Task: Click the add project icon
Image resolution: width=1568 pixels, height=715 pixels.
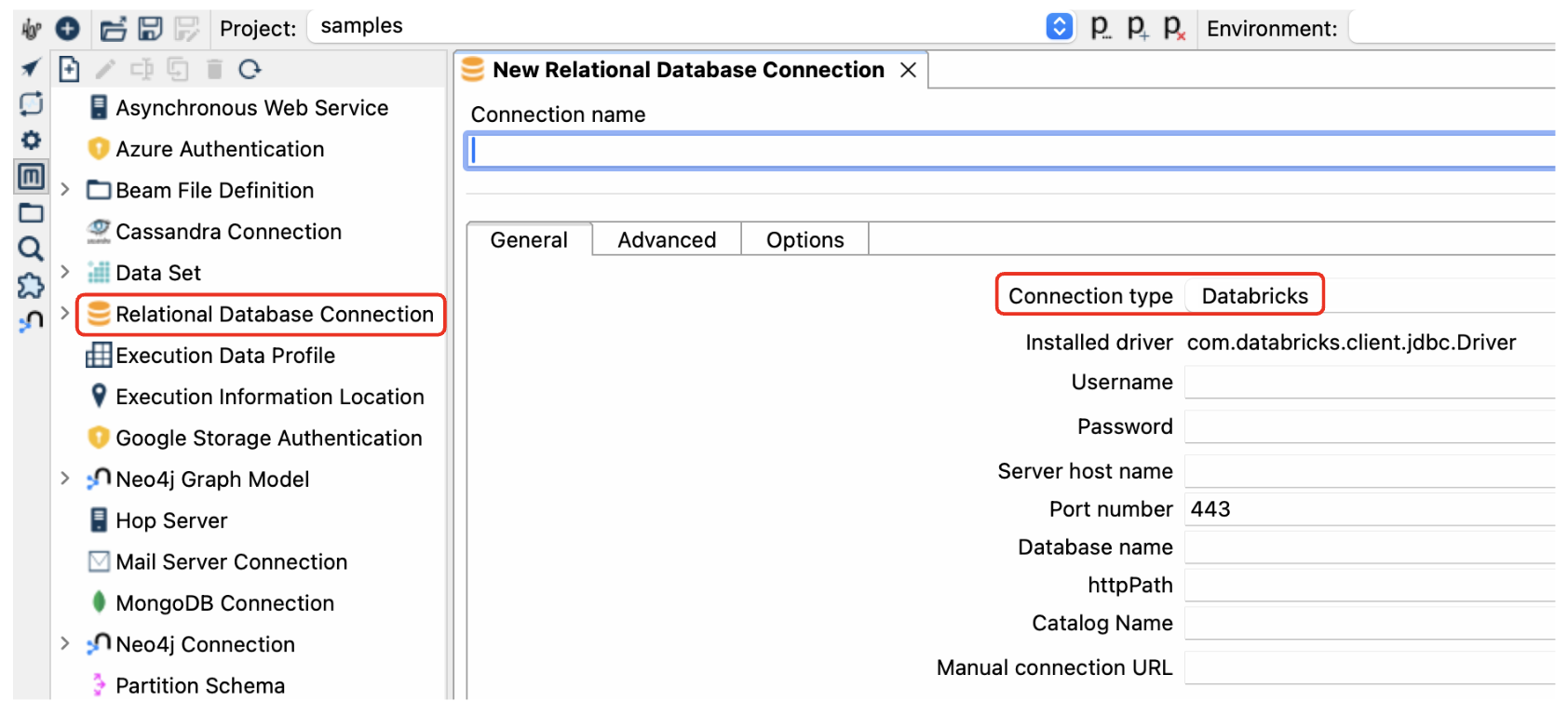Action: click(x=1137, y=29)
